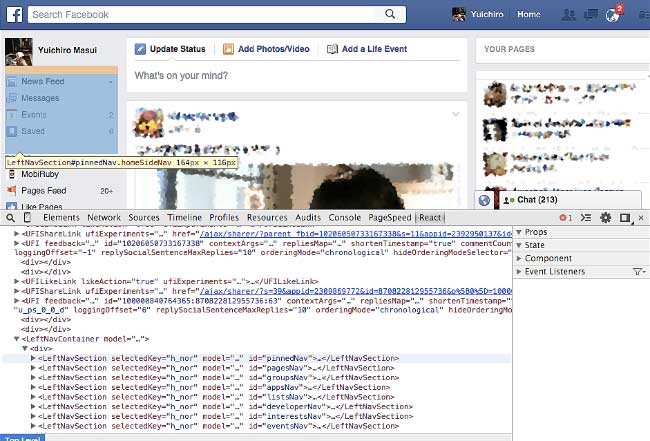The width and height of the screenshot is (650, 441).
Task: Expand the groupsNav LeftNavSection node
Action: (x=34, y=378)
